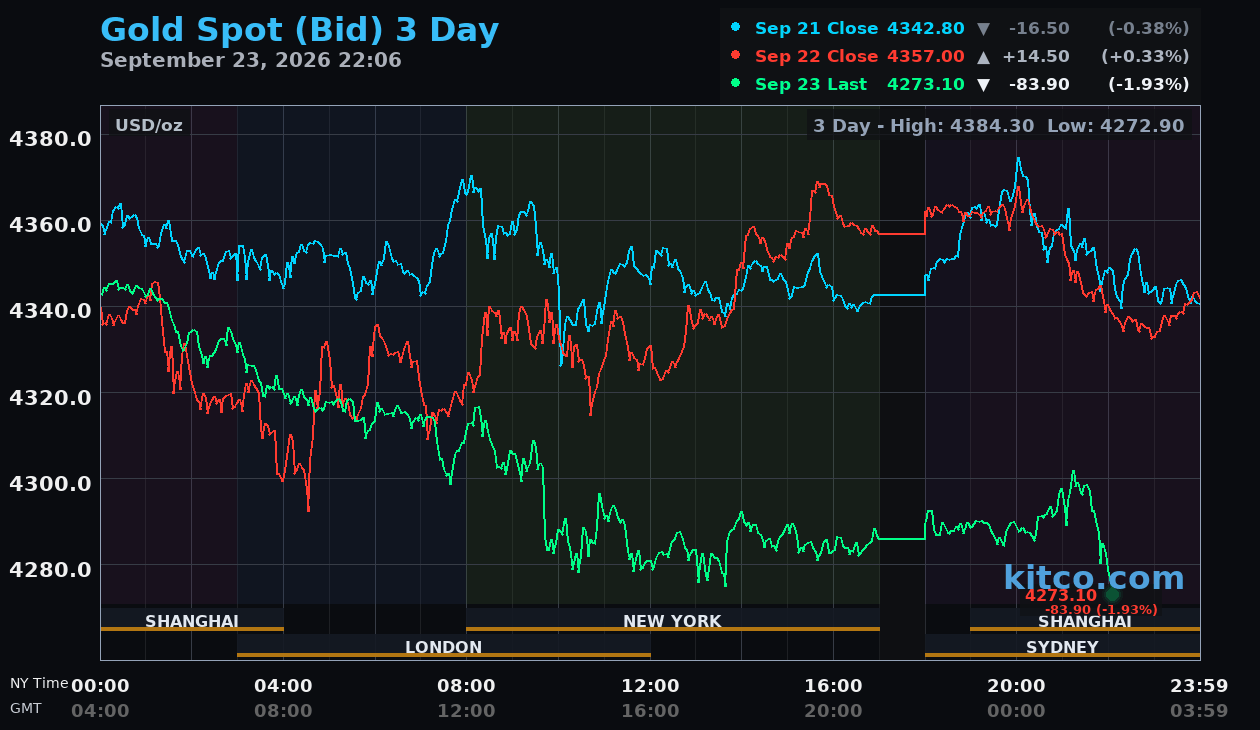Click the down arrow beside -16.50
This screenshot has width=1260, height=730.
click(983, 28)
